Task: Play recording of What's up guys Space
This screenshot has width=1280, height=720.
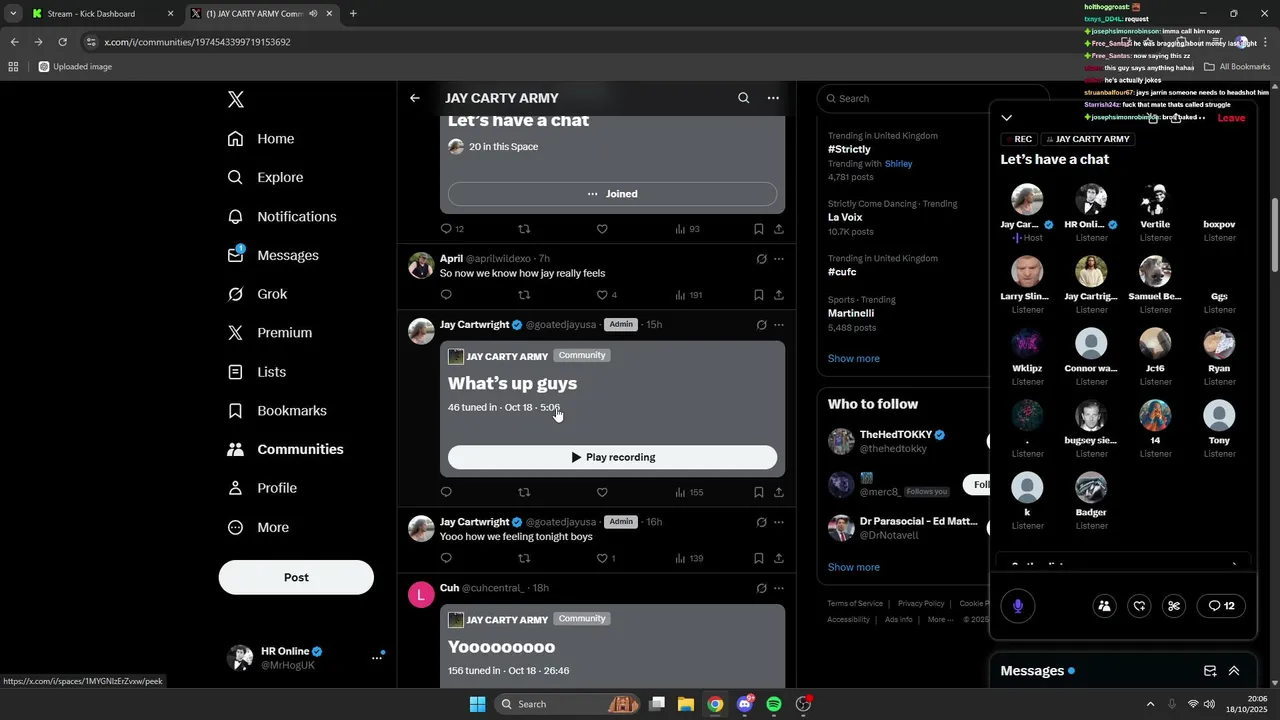Action: click(x=612, y=457)
